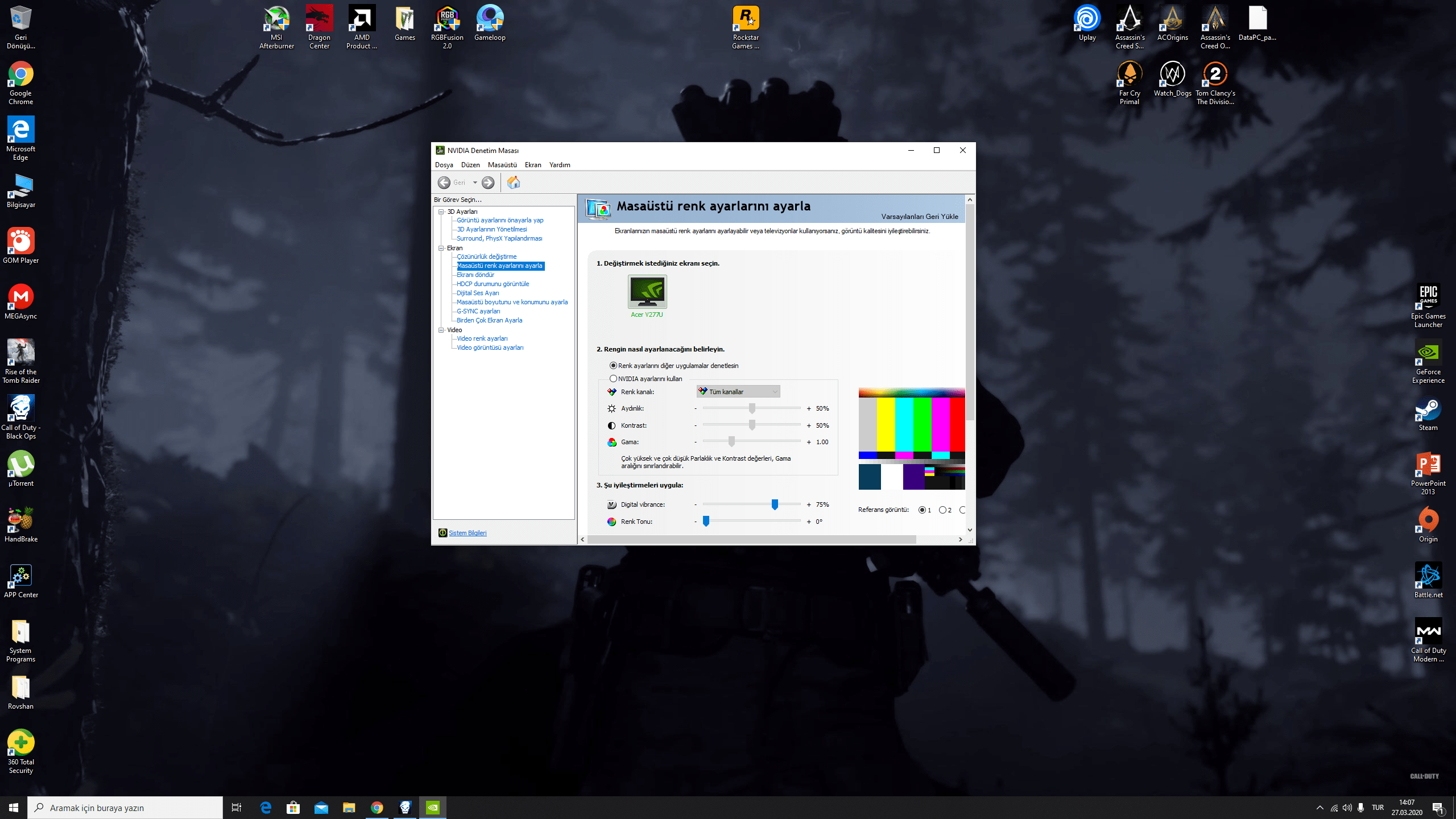1456x819 pixels.
Task: Select the Acer V277U display thumbnail
Action: pyautogui.click(x=647, y=292)
